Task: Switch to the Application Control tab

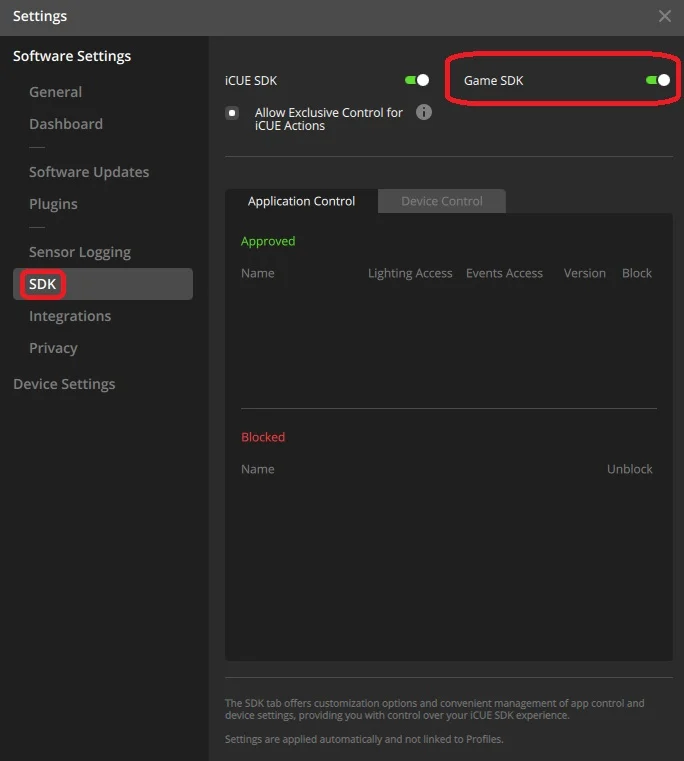Action: [x=301, y=201]
